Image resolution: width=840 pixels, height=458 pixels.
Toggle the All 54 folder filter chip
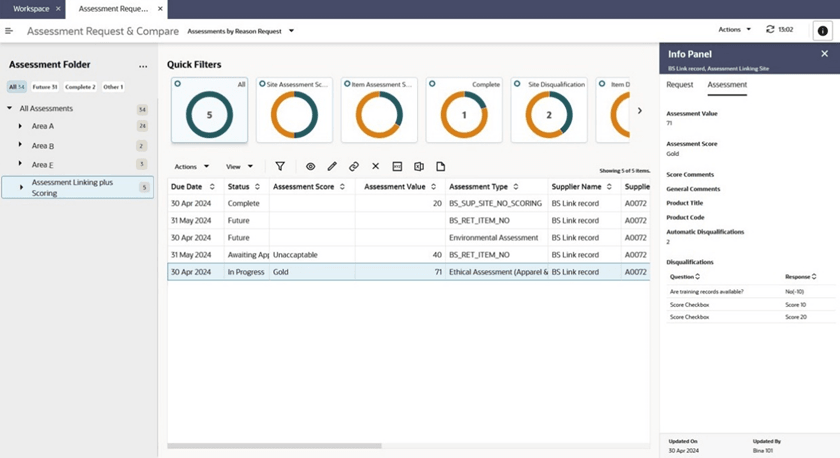17,87
